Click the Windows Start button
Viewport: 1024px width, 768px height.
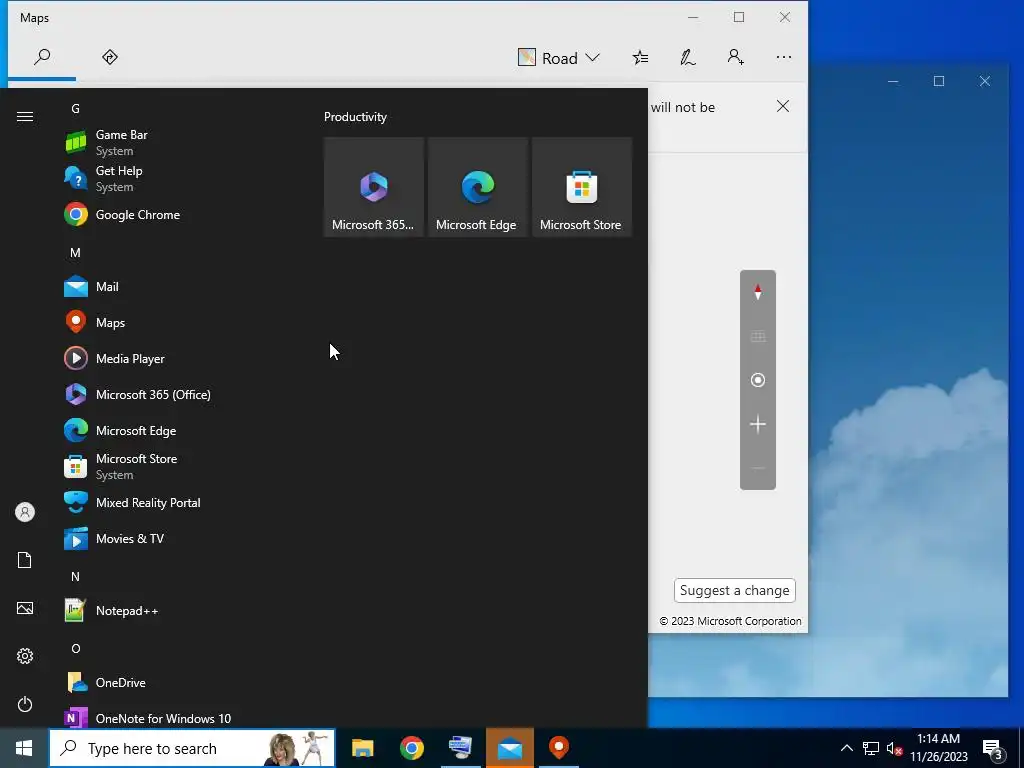[x=24, y=748]
